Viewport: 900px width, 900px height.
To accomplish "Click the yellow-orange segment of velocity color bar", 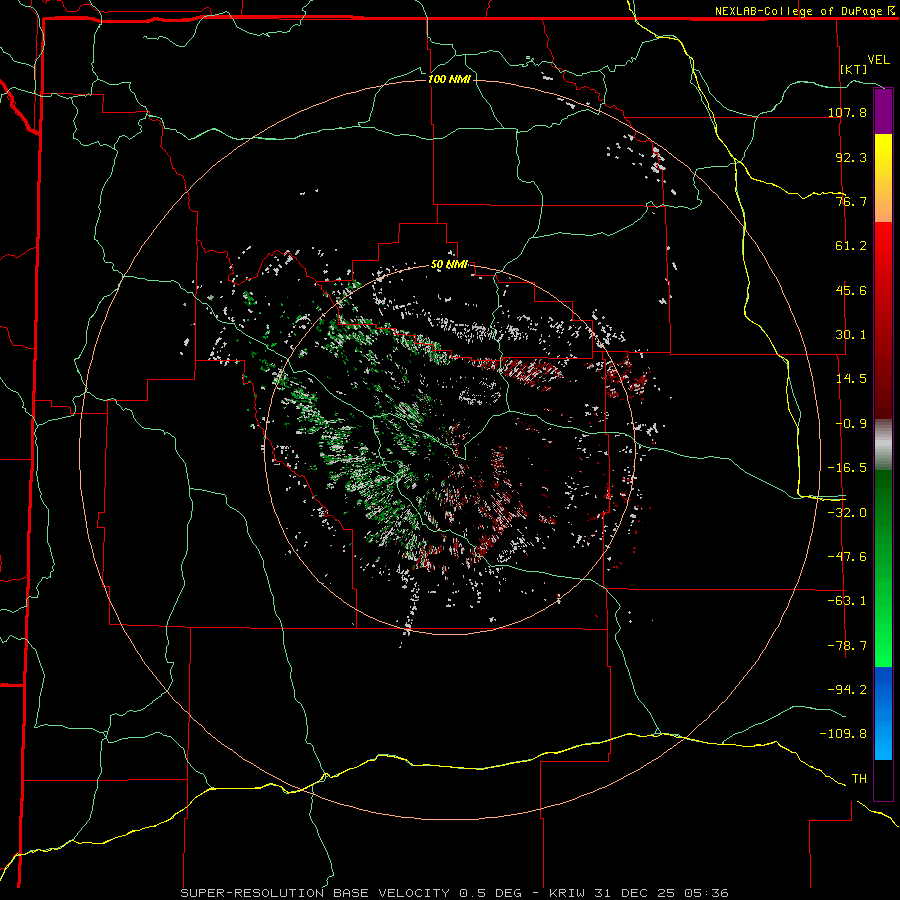I will click(x=883, y=178).
